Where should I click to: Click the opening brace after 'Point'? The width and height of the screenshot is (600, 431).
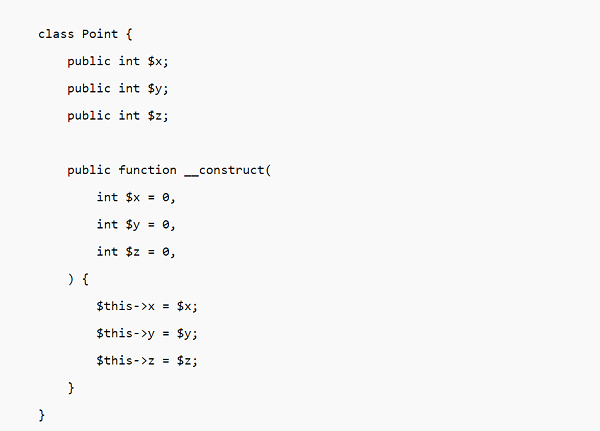129,33
